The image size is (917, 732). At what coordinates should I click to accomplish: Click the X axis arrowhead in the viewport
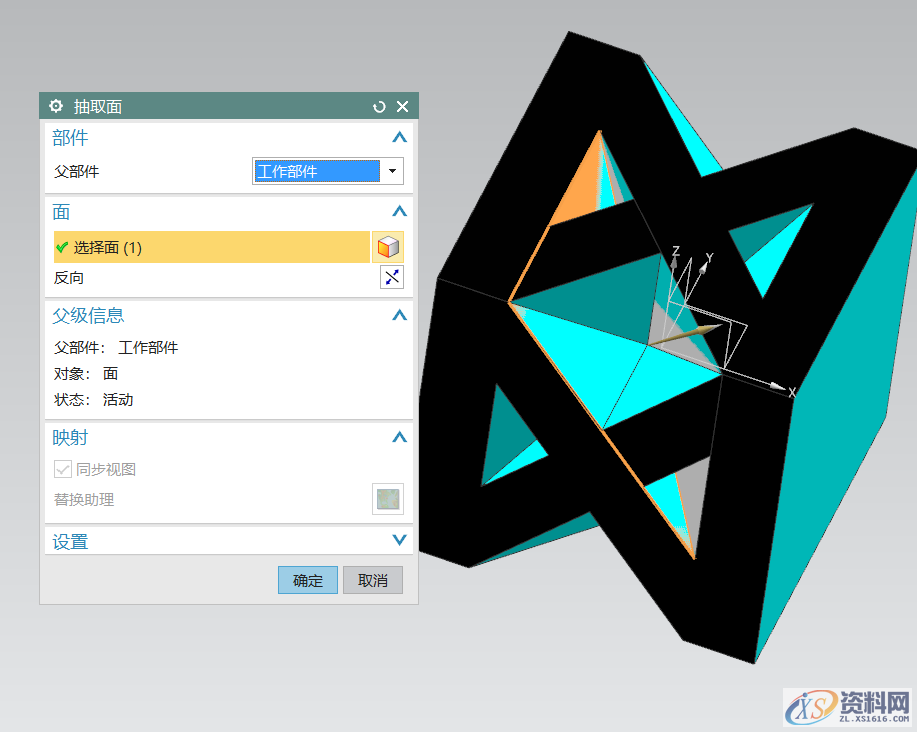(x=776, y=385)
